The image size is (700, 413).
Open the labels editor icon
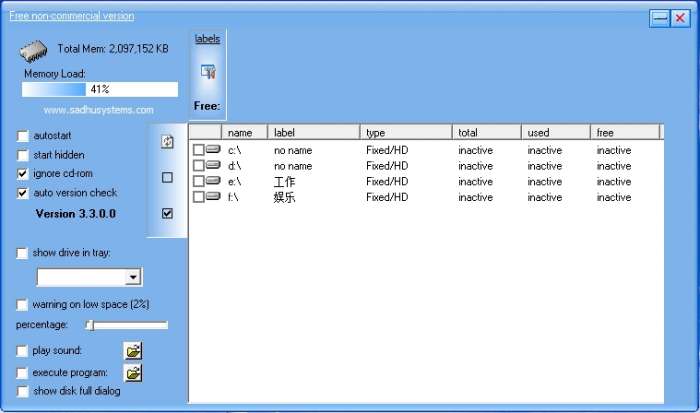tap(208, 71)
